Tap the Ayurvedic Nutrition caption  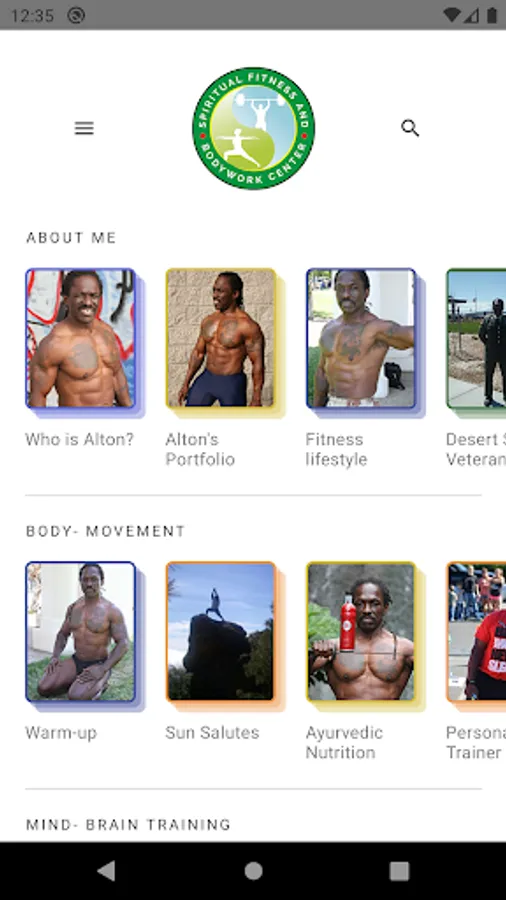pyautogui.click(x=344, y=743)
